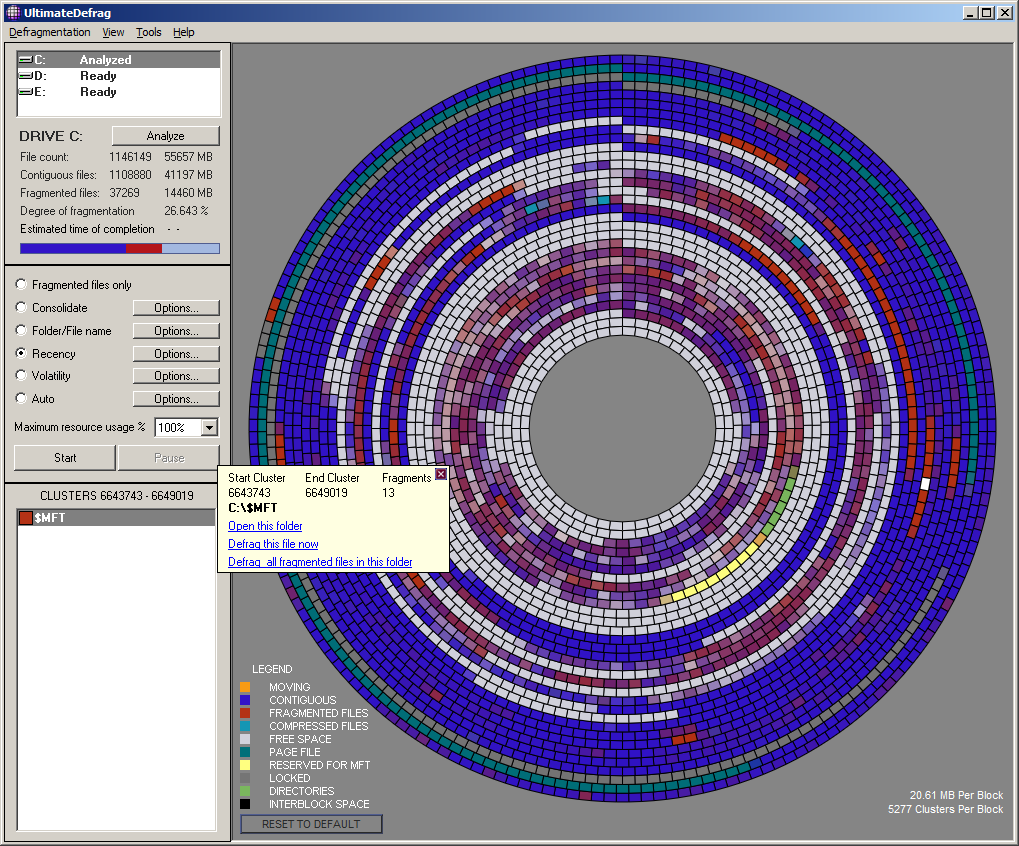Click the Start button
Screen dimensions: 1019x846
click(x=65, y=457)
